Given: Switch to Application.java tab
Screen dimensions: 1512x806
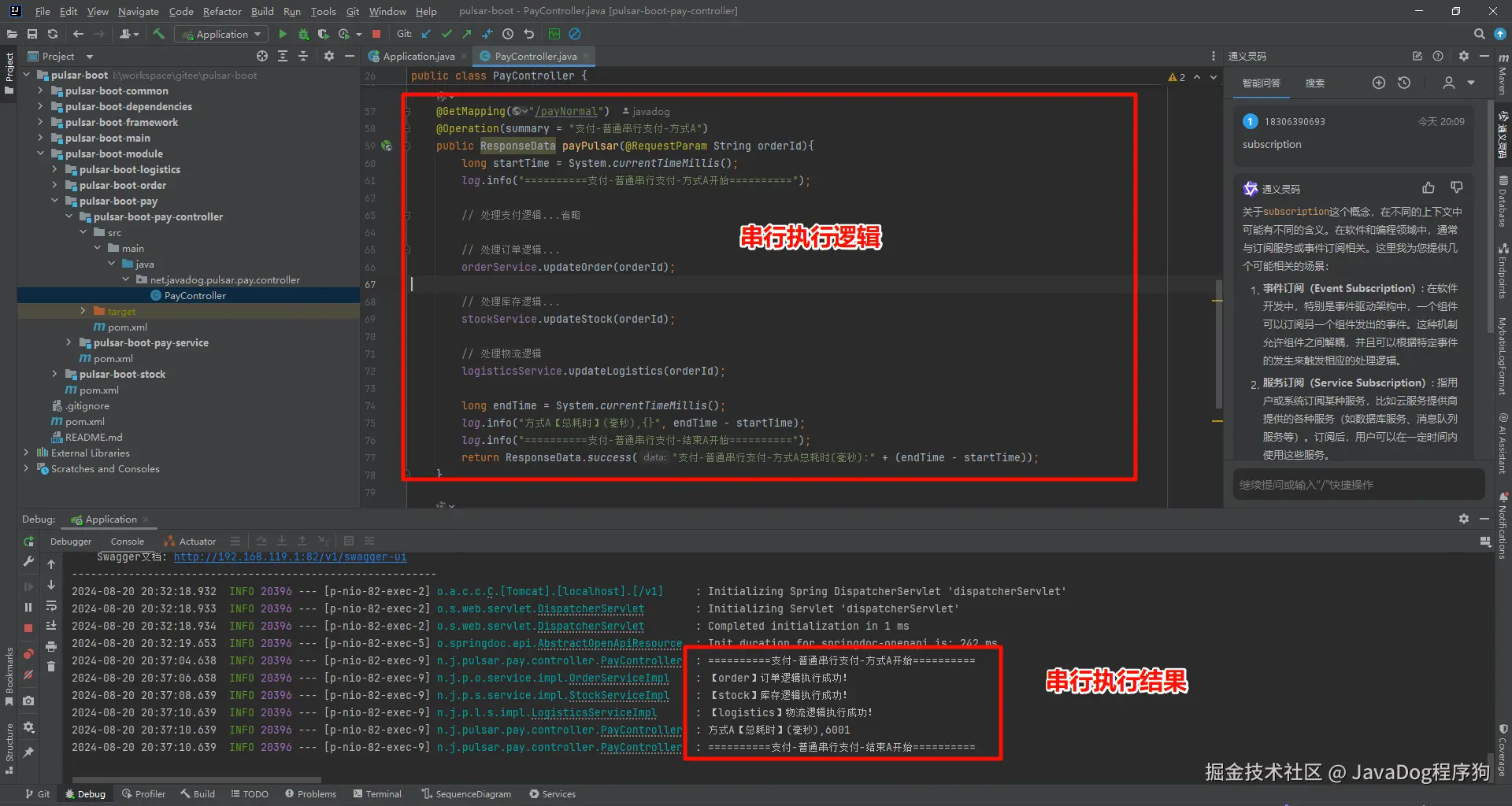Looking at the screenshot, I should [417, 56].
